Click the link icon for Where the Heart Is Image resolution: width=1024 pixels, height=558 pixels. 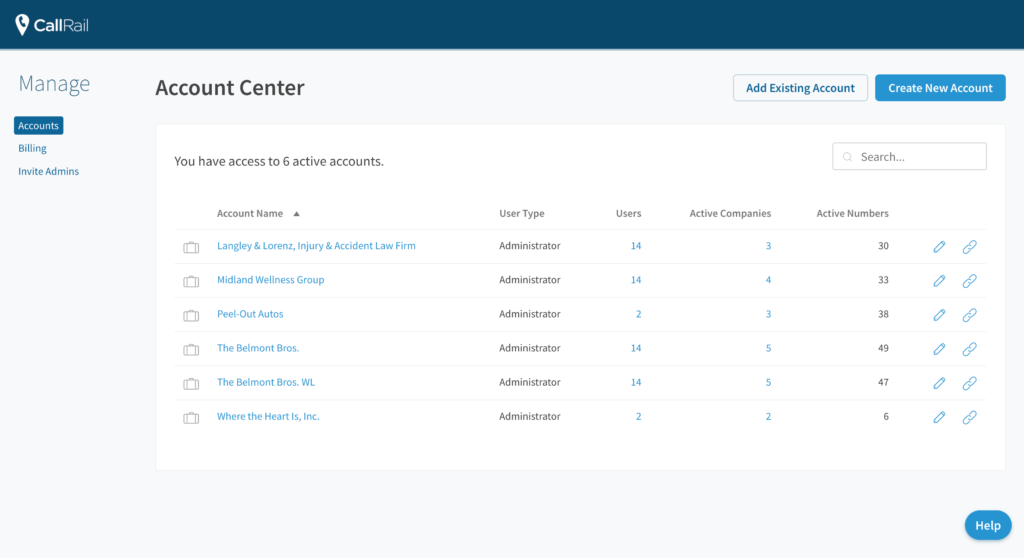point(969,416)
